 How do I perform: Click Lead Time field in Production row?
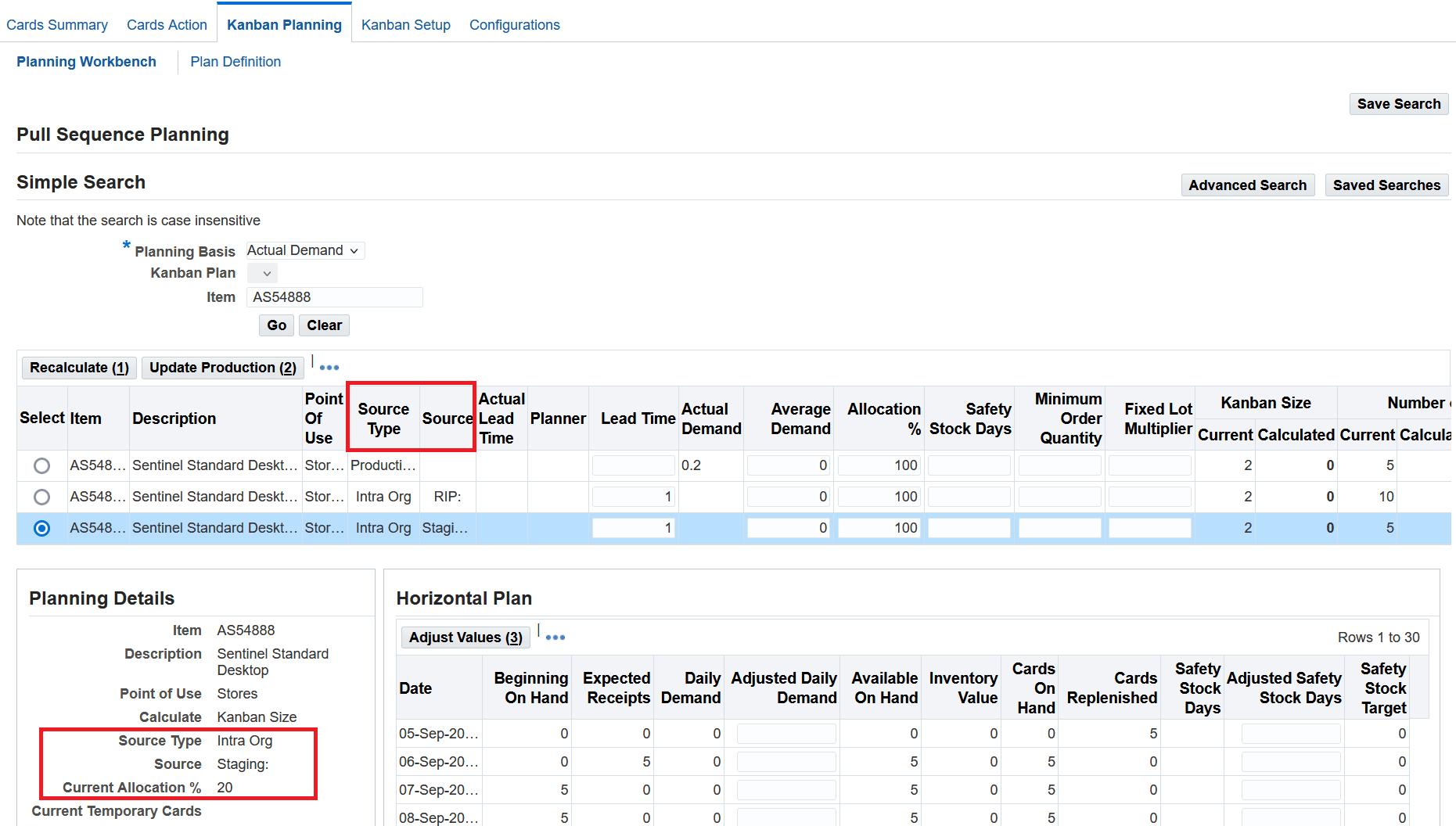coord(633,465)
